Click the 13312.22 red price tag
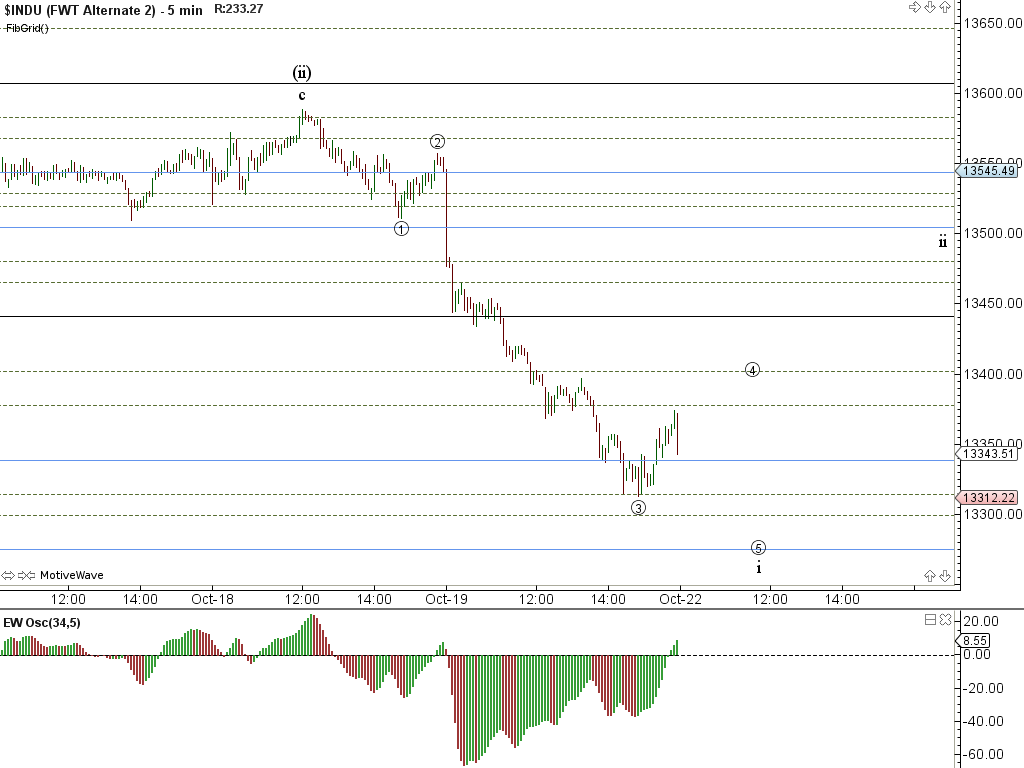This screenshot has width=1024, height=768. pos(988,498)
